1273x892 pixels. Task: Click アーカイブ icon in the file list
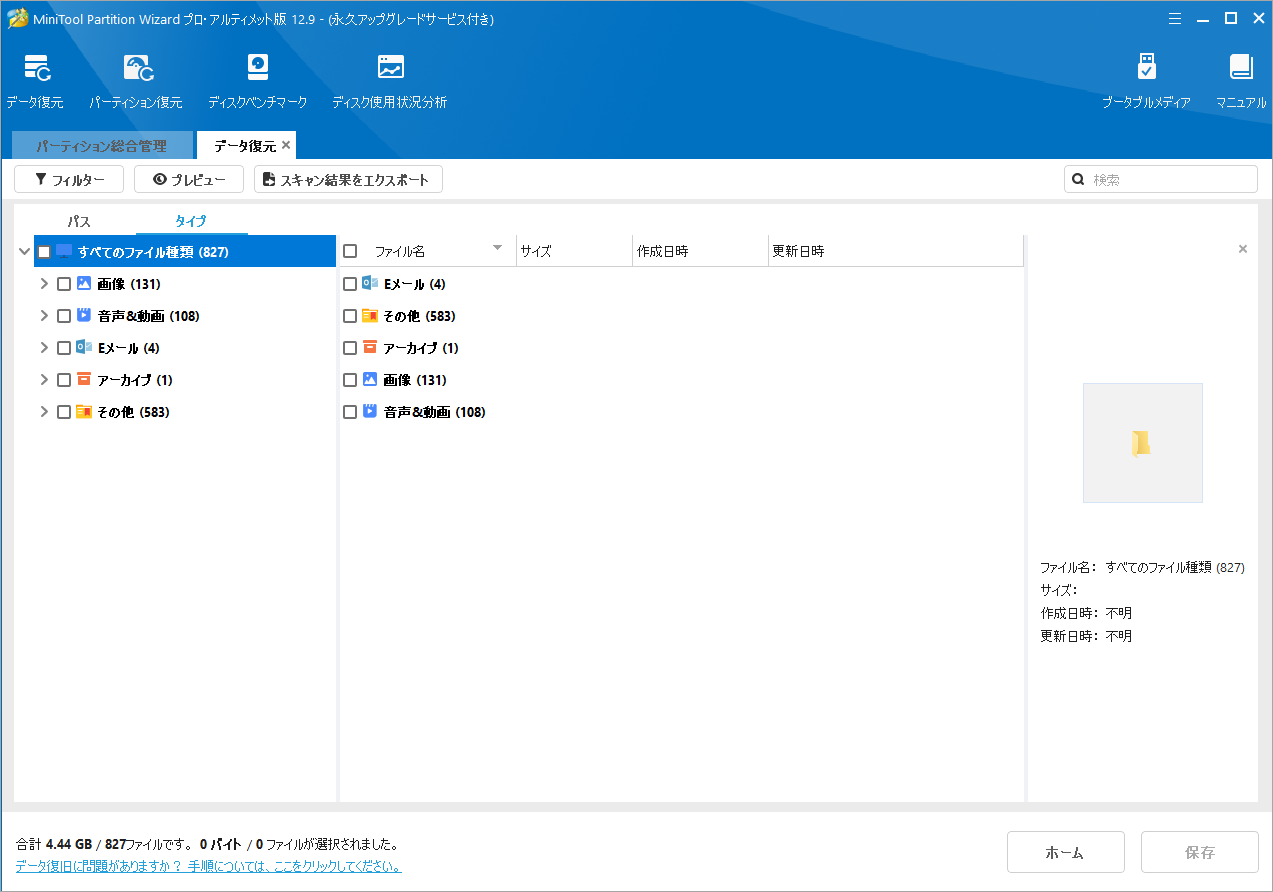click(x=370, y=348)
